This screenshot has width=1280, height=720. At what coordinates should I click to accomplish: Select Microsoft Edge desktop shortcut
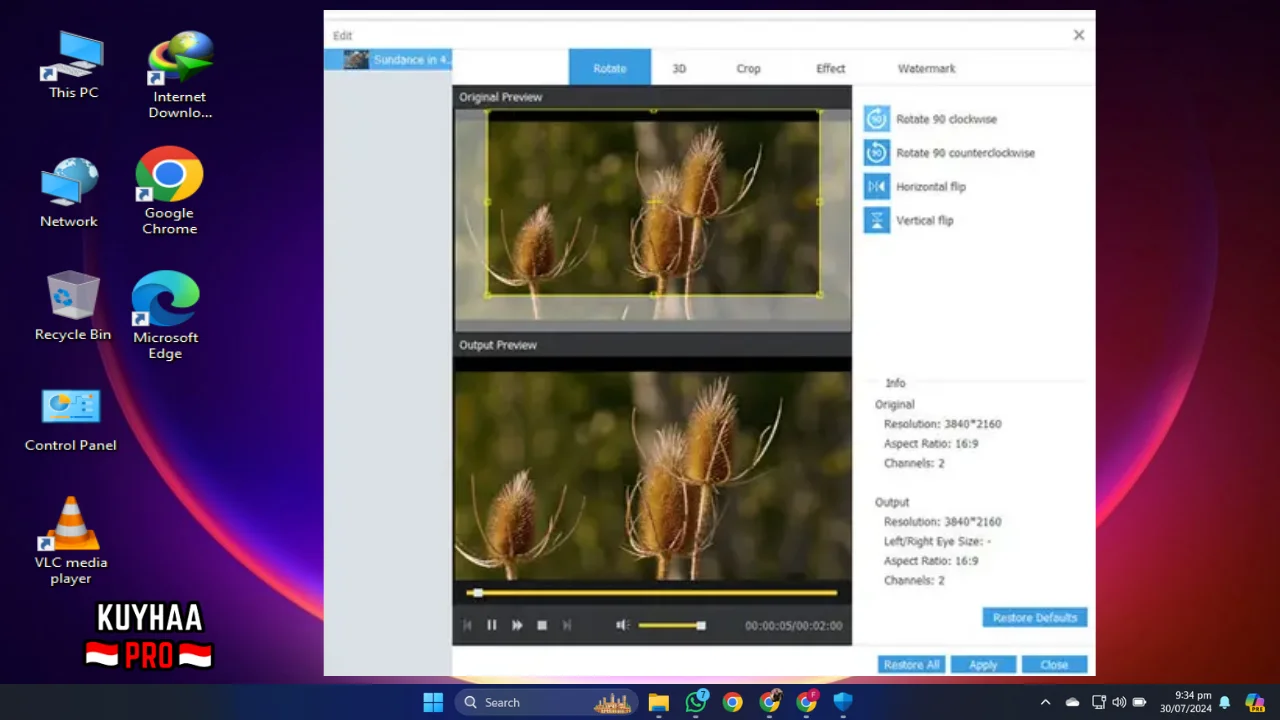pyautogui.click(x=166, y=315)
